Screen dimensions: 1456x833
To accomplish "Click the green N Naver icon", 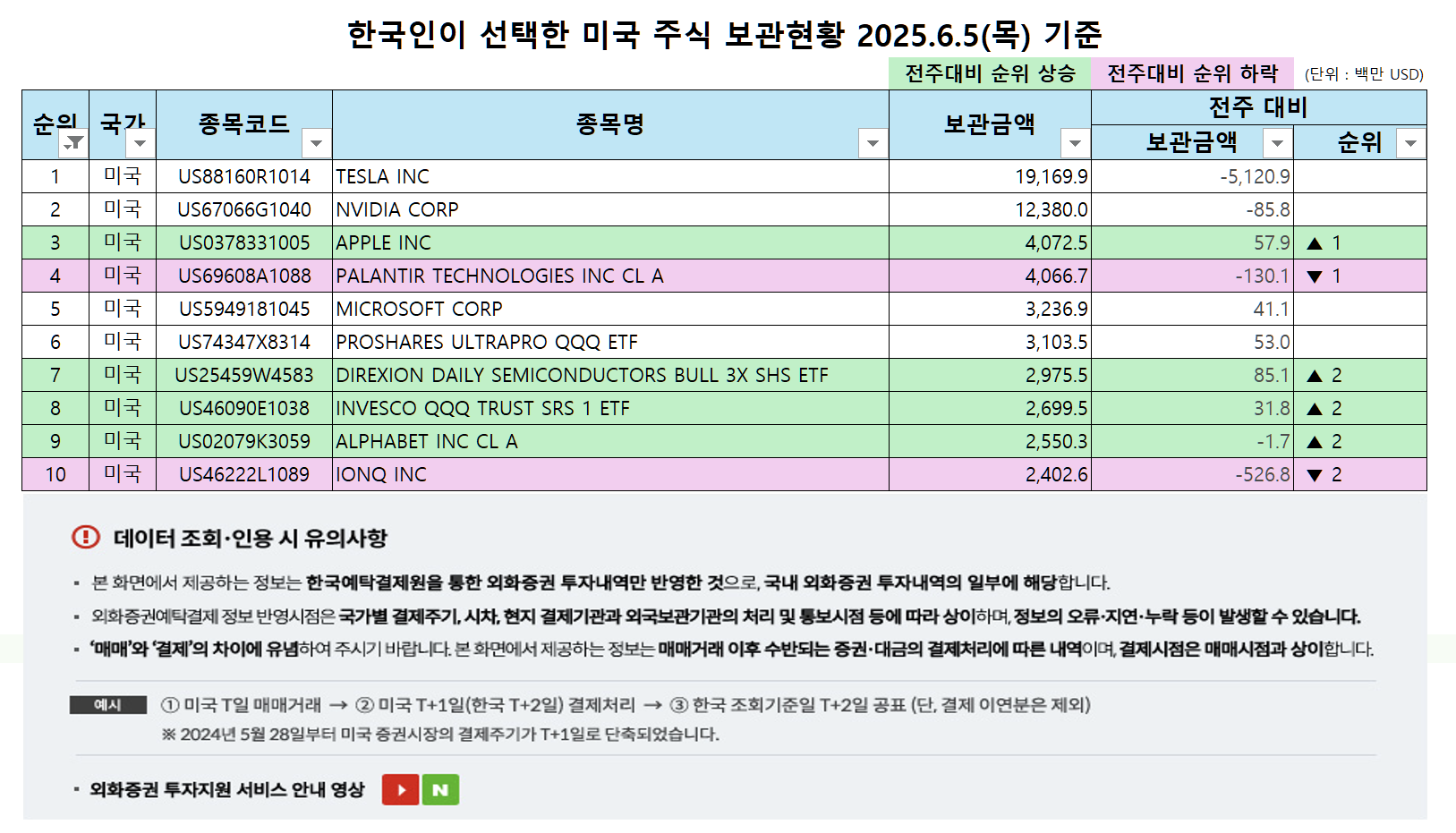I will (440, 790).
